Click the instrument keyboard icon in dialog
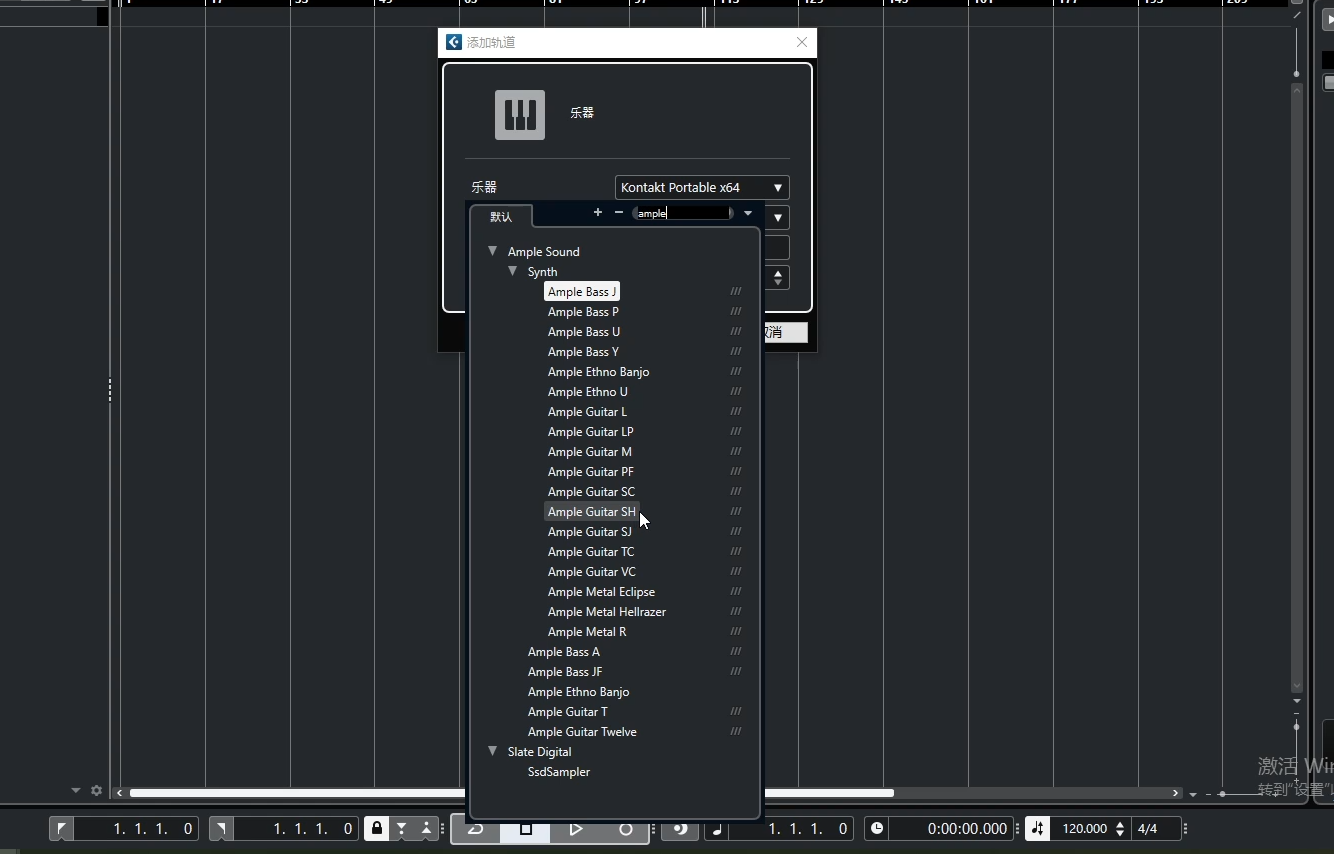 coord(520,115)
